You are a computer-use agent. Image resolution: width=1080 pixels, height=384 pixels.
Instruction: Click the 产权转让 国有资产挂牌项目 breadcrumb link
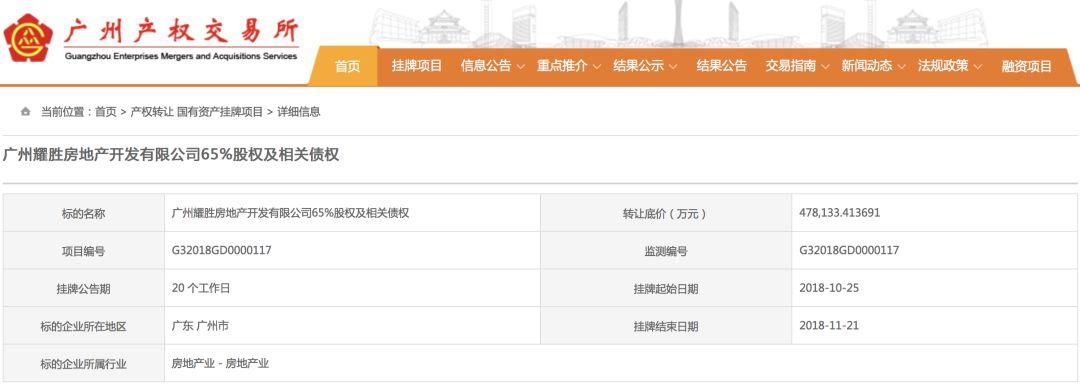coord(196,111)
